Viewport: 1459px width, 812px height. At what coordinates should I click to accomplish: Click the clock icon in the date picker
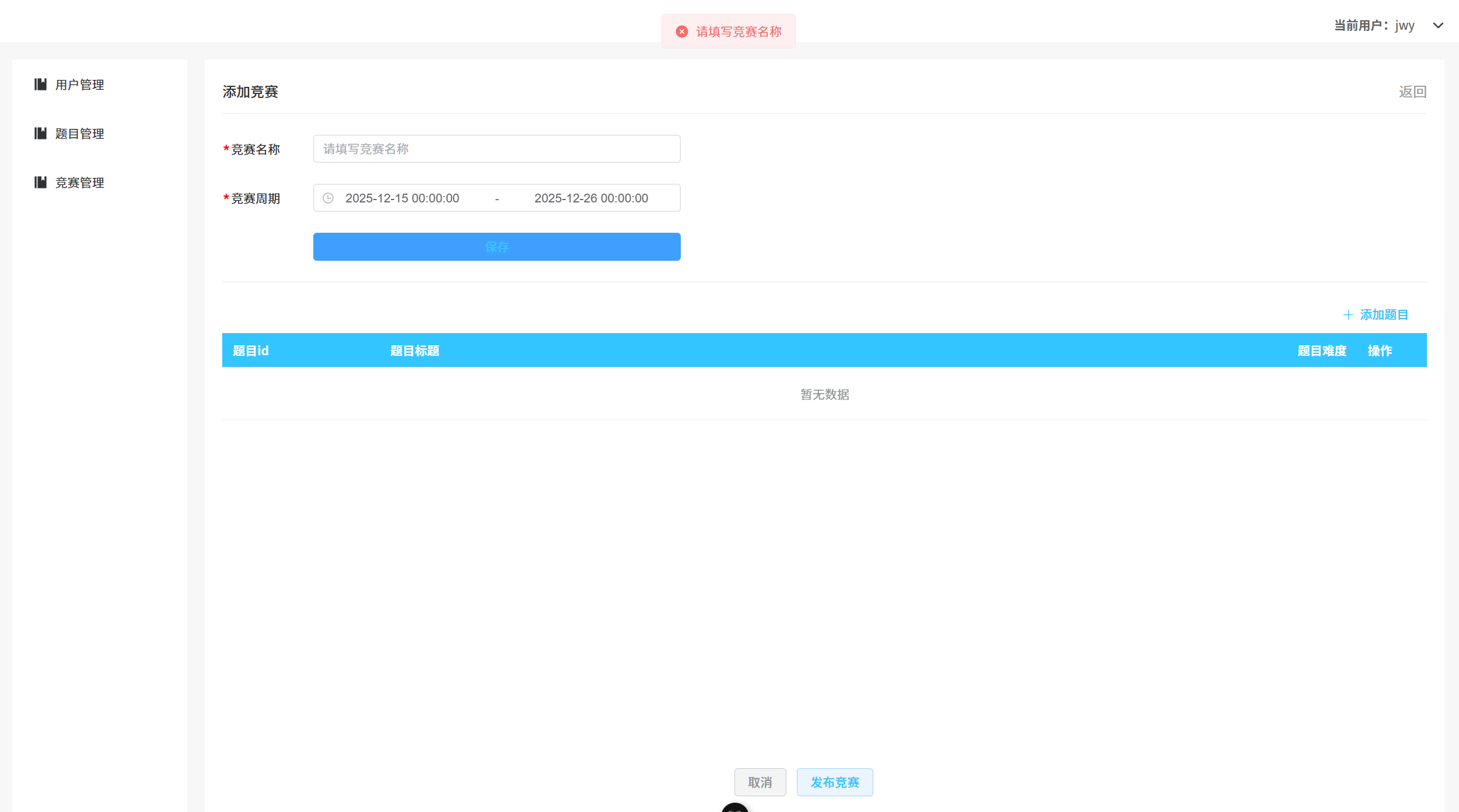pyautogui.click(x=327, y=198)
